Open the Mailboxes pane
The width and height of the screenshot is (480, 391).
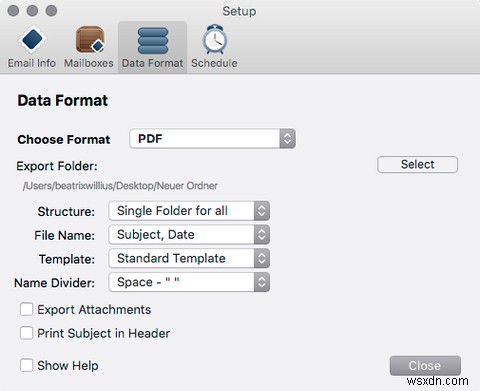tap(89, 47)
